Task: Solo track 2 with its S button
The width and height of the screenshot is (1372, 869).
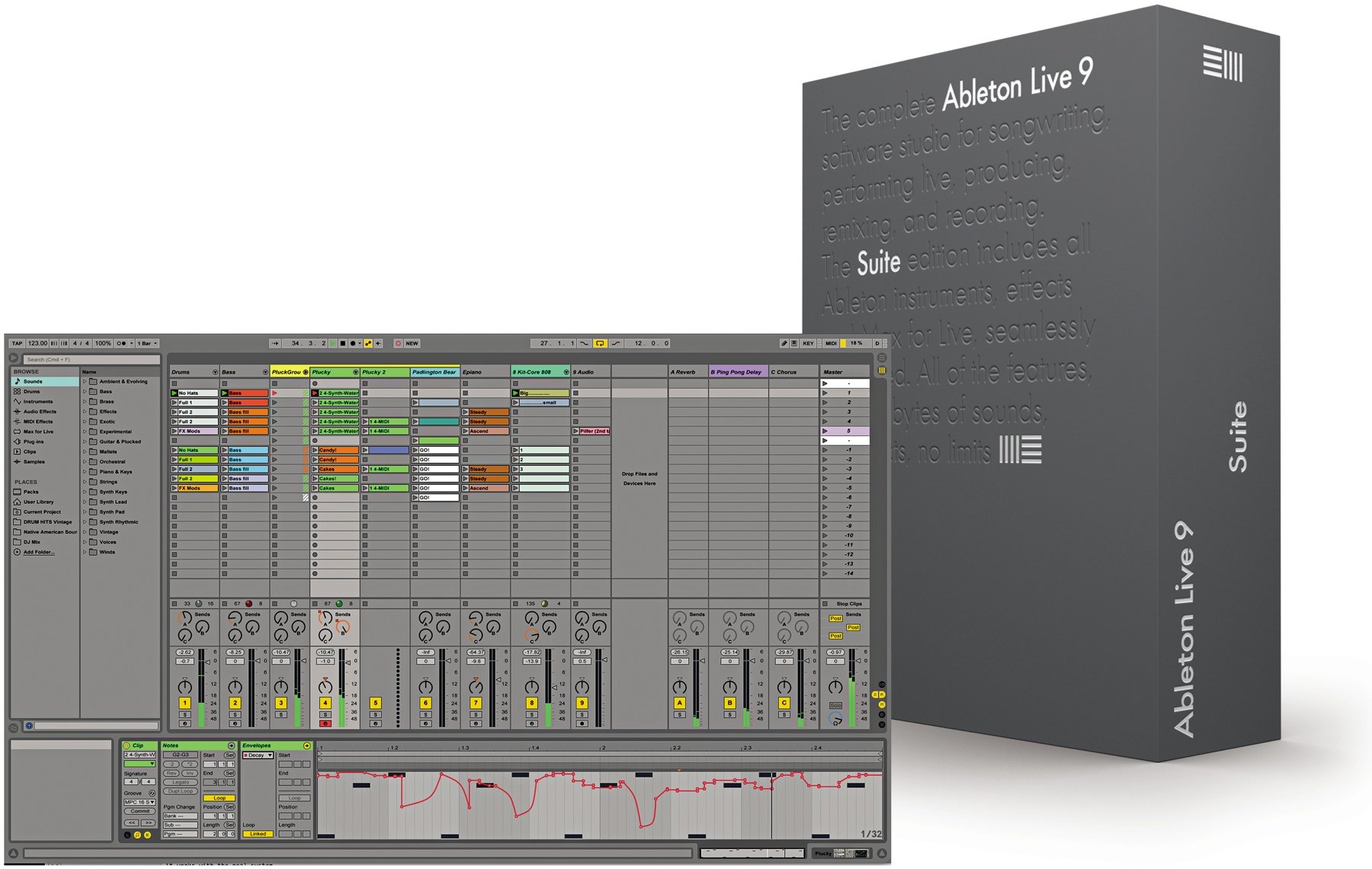Action: (235, 715)
